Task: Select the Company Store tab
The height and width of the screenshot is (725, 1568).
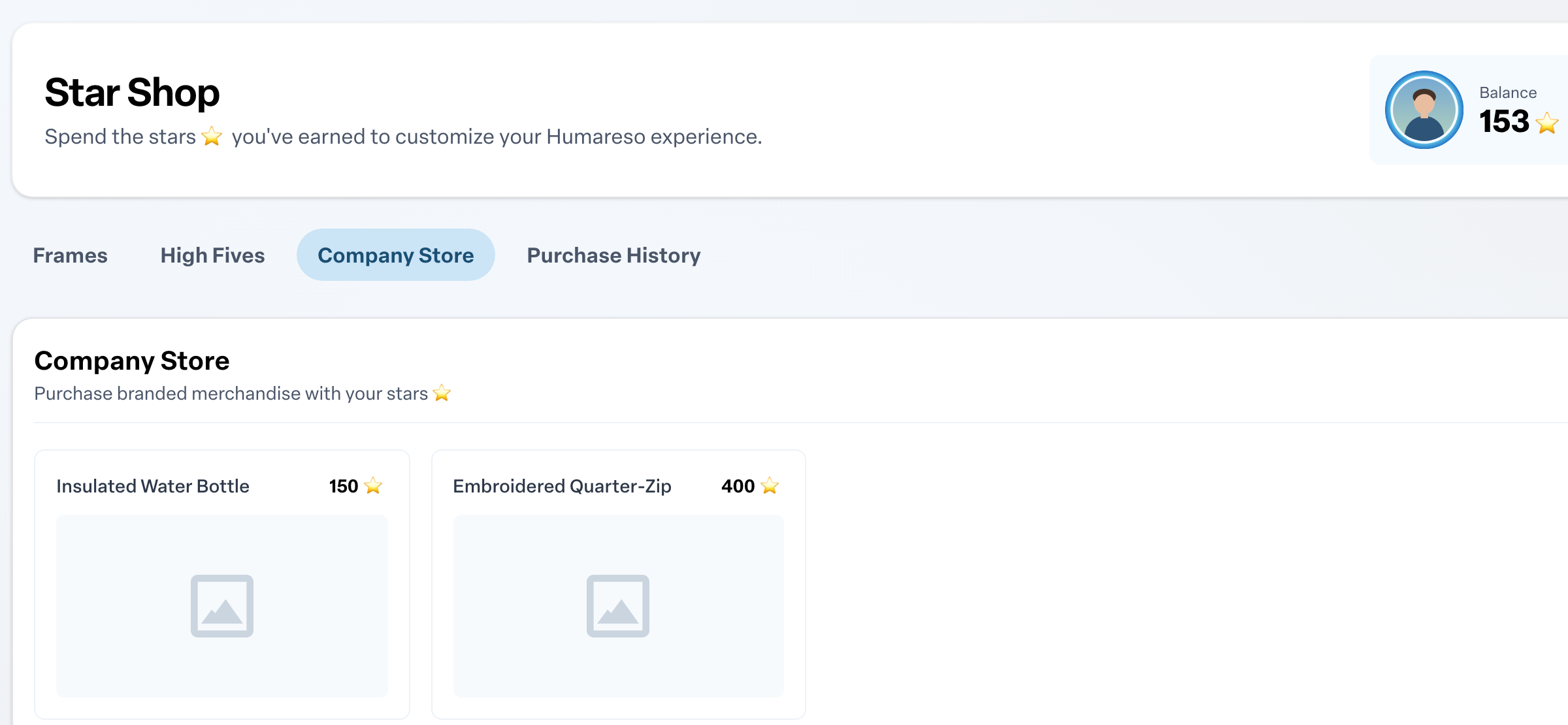Action: pos(395,255)
